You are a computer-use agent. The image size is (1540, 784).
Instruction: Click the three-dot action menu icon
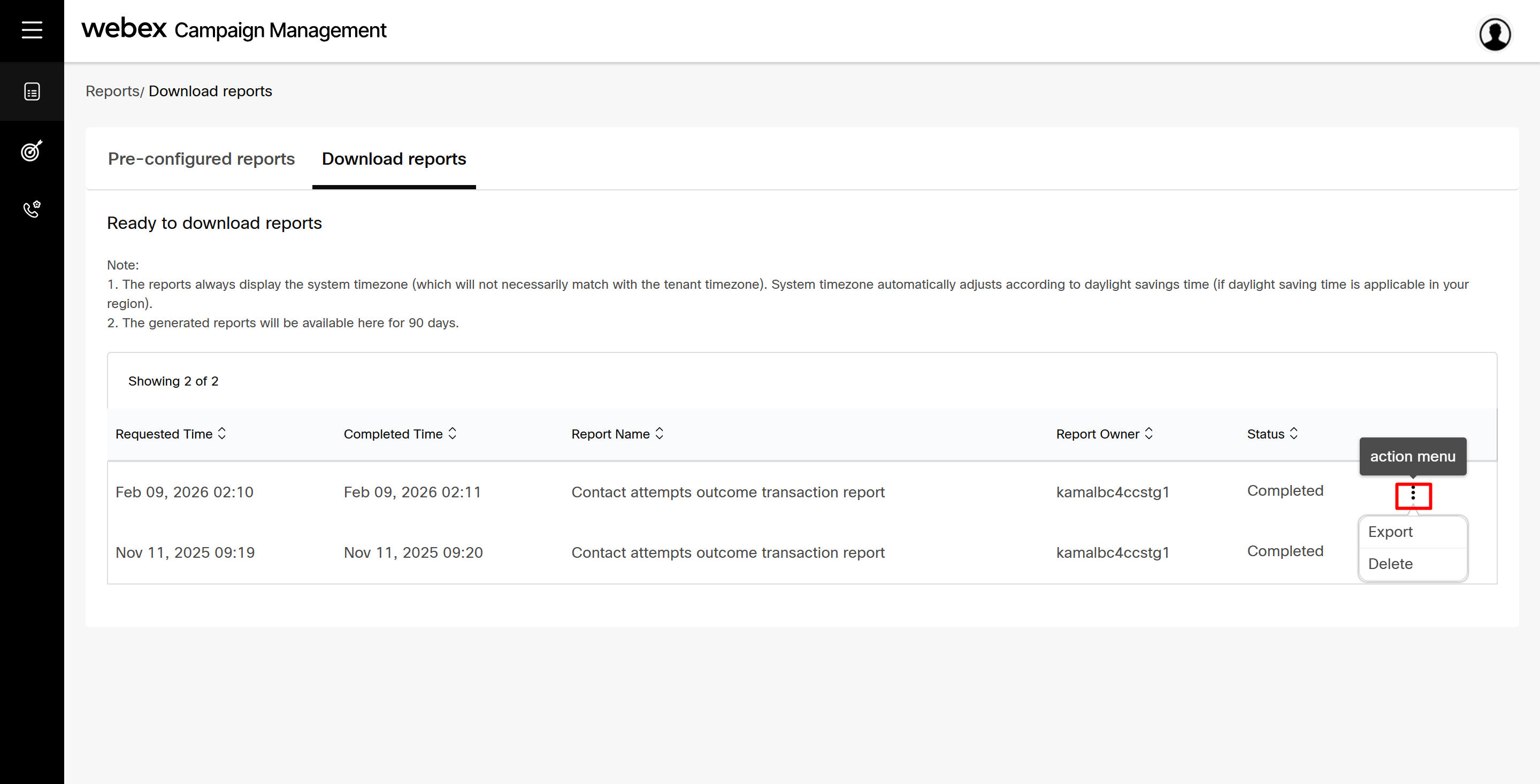[1413, 494]
